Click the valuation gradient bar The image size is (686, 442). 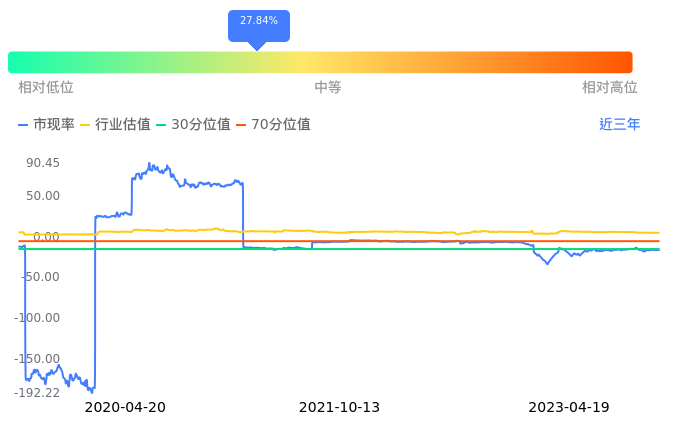click(x=320, y=62)
